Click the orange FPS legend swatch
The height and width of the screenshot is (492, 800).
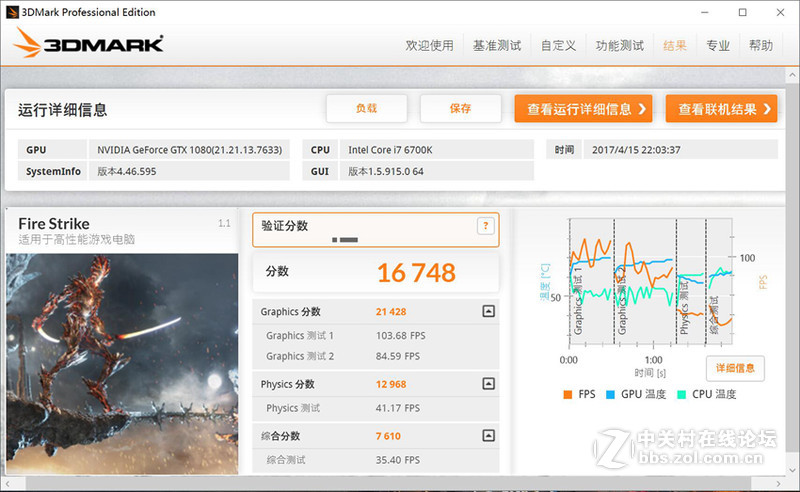click(x=567, y=395)
